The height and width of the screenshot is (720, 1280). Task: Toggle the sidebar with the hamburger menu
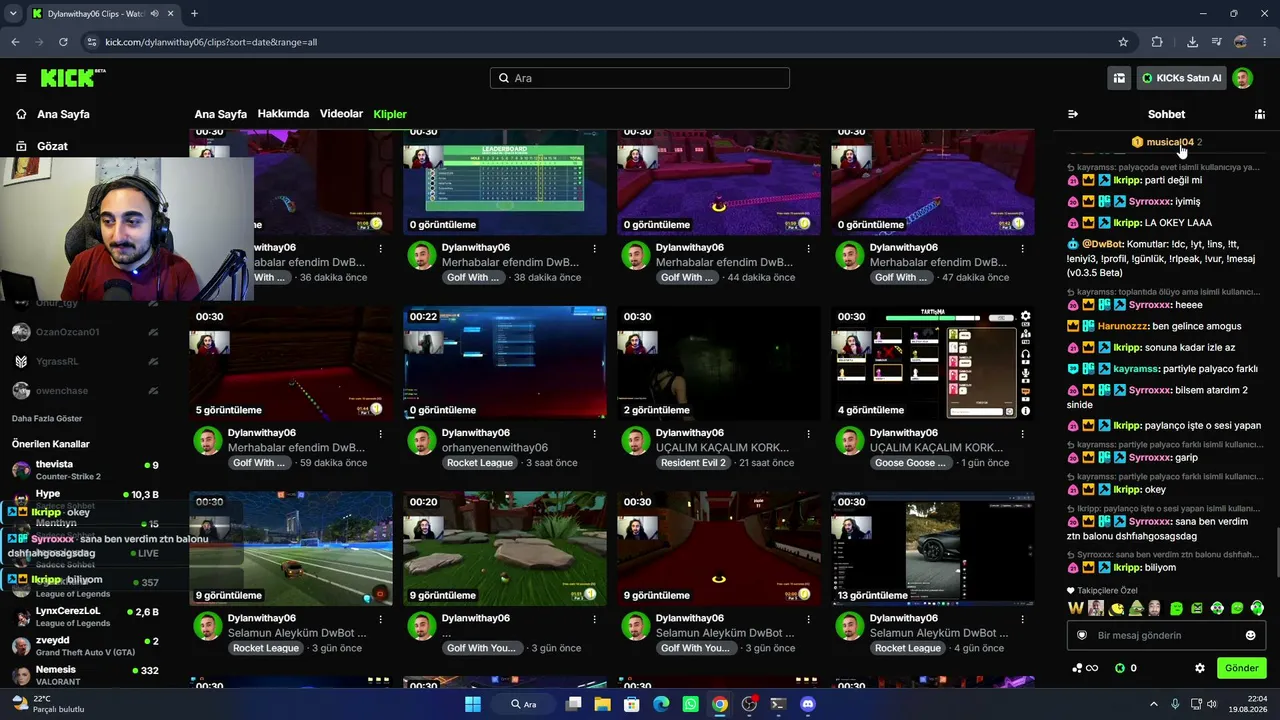click(x=21, y=78)
